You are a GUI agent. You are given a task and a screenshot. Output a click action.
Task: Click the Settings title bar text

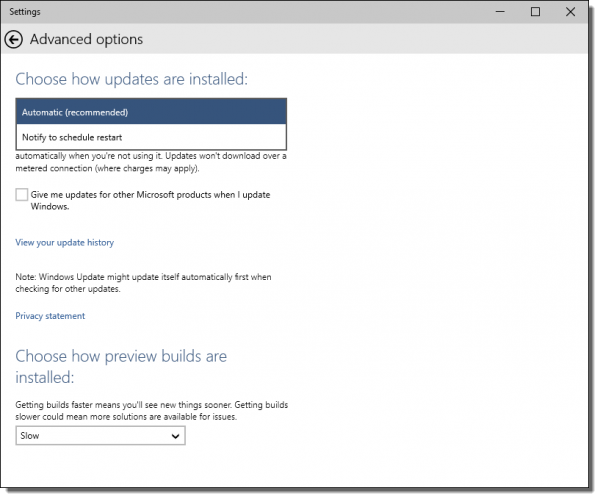coord(25,12)
